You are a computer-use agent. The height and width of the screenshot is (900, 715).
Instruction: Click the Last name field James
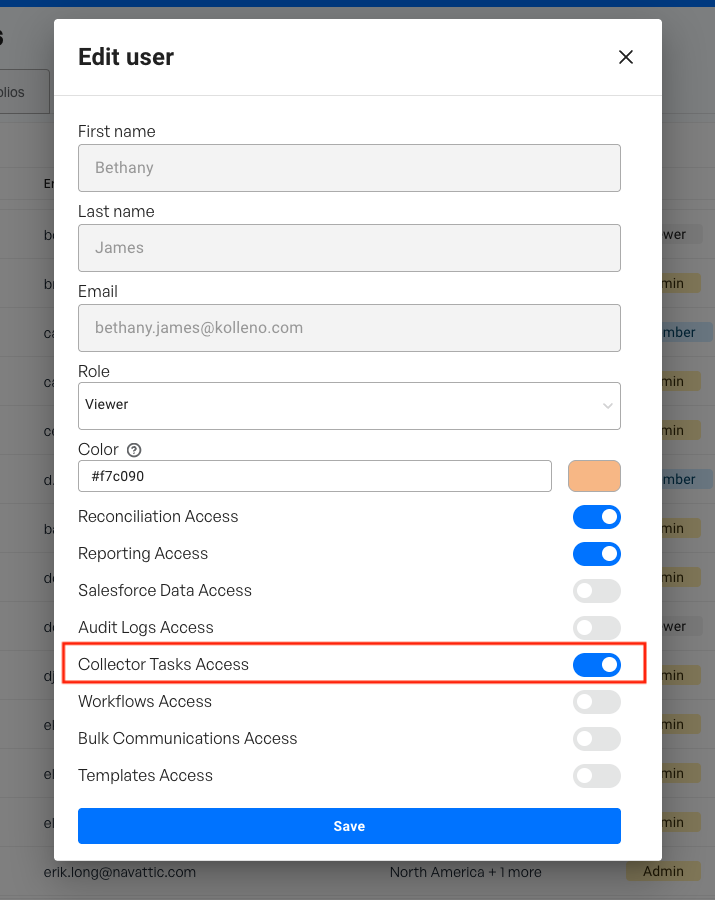(349, 248)
